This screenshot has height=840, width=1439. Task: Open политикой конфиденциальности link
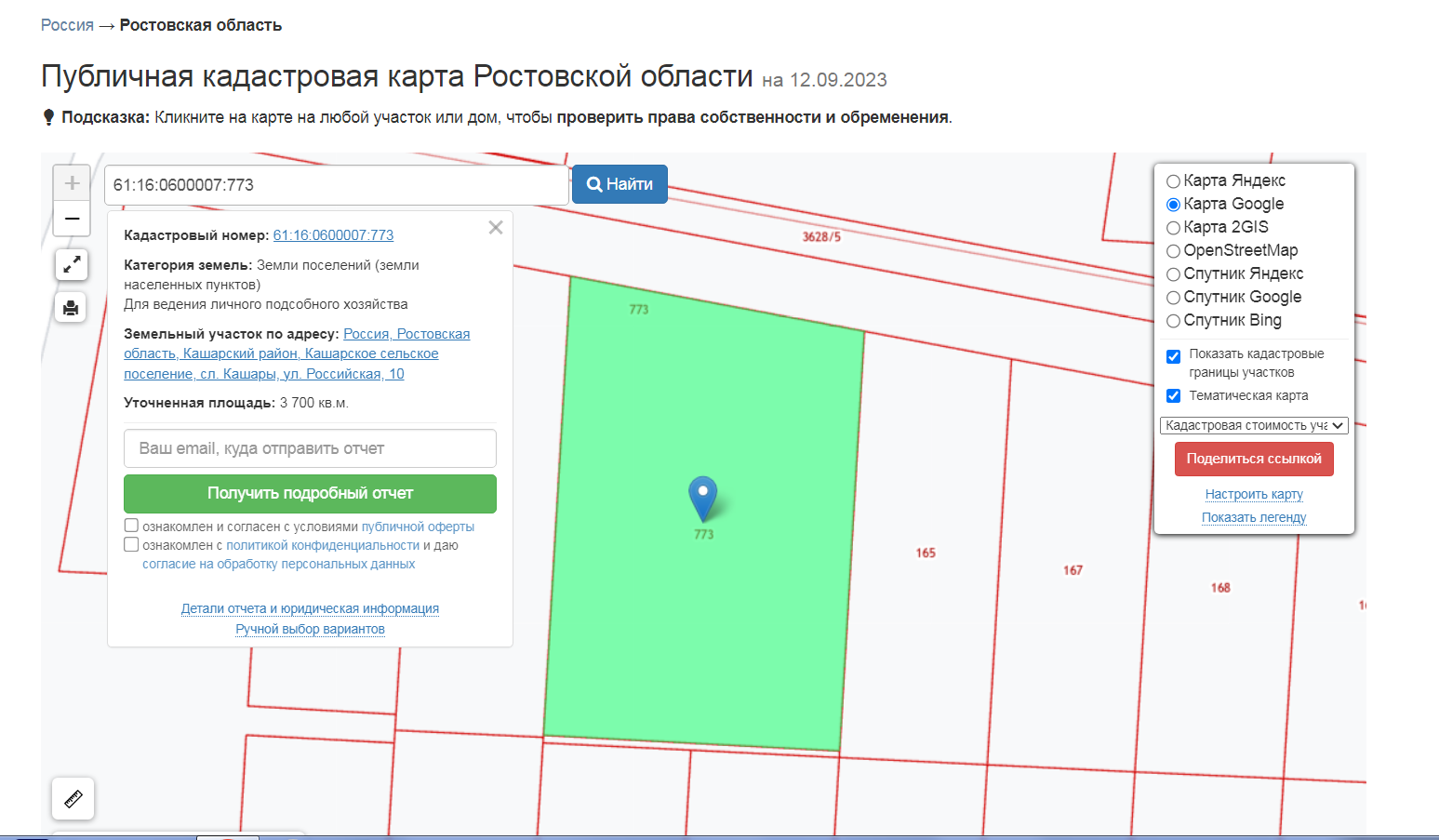click(x=323, y=545)
